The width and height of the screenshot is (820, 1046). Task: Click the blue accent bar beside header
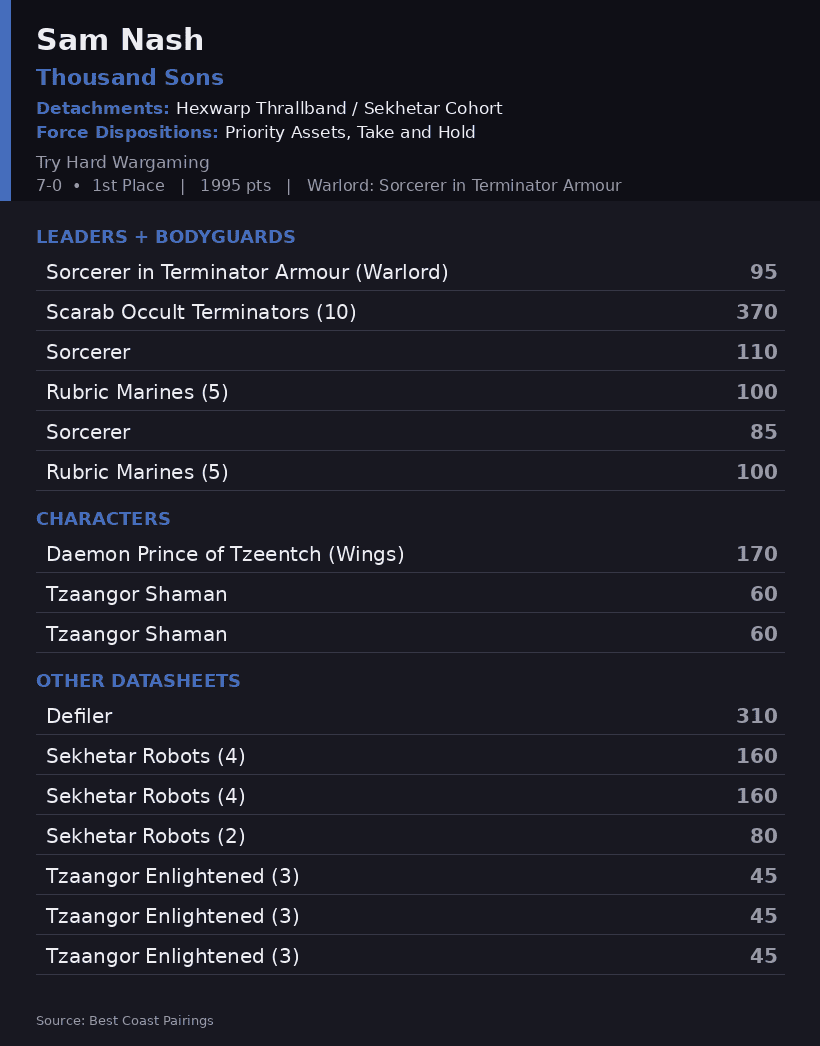[x=5, y=100]
